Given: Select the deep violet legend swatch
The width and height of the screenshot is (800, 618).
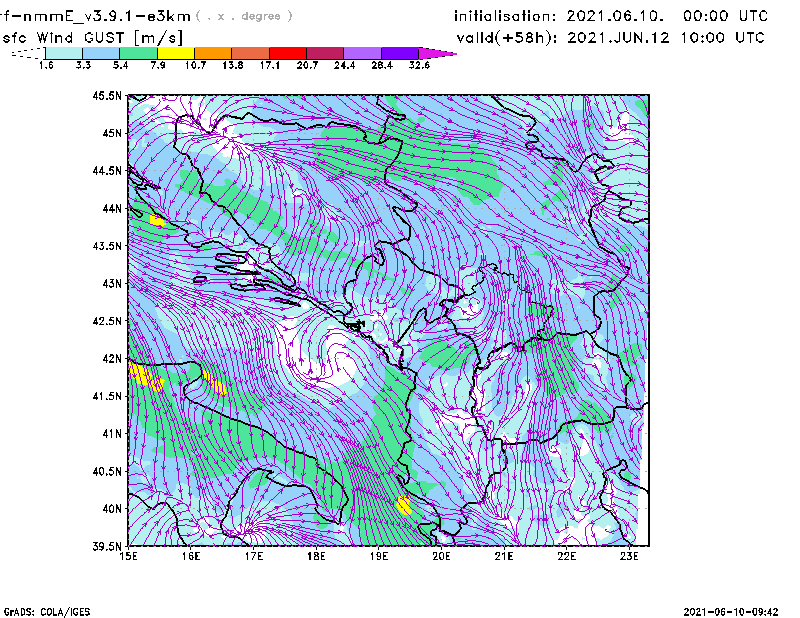Looking at the screenshot, I should [x=400, y=53].
